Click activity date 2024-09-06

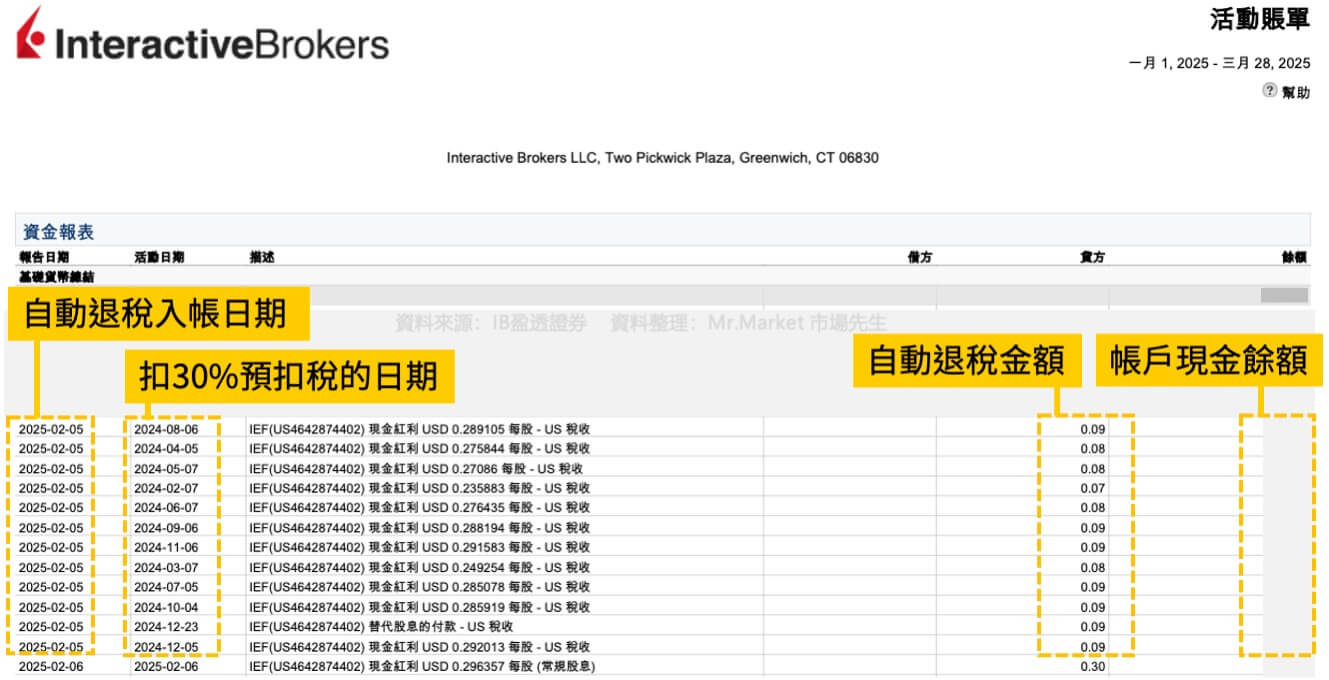pos(166,528)
